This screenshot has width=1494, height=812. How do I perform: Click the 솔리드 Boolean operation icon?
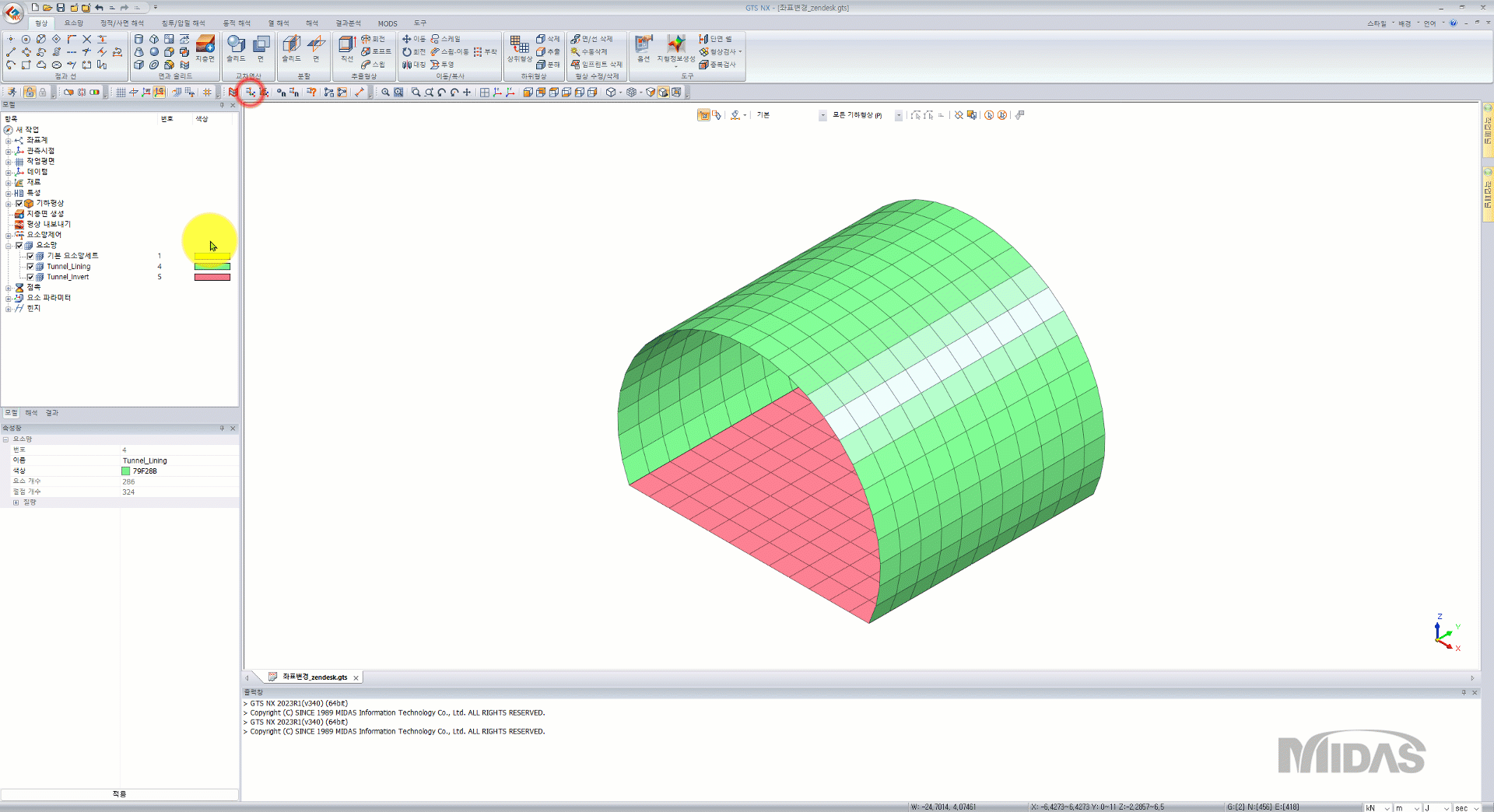pyautogui.click(x=236, y=48)
